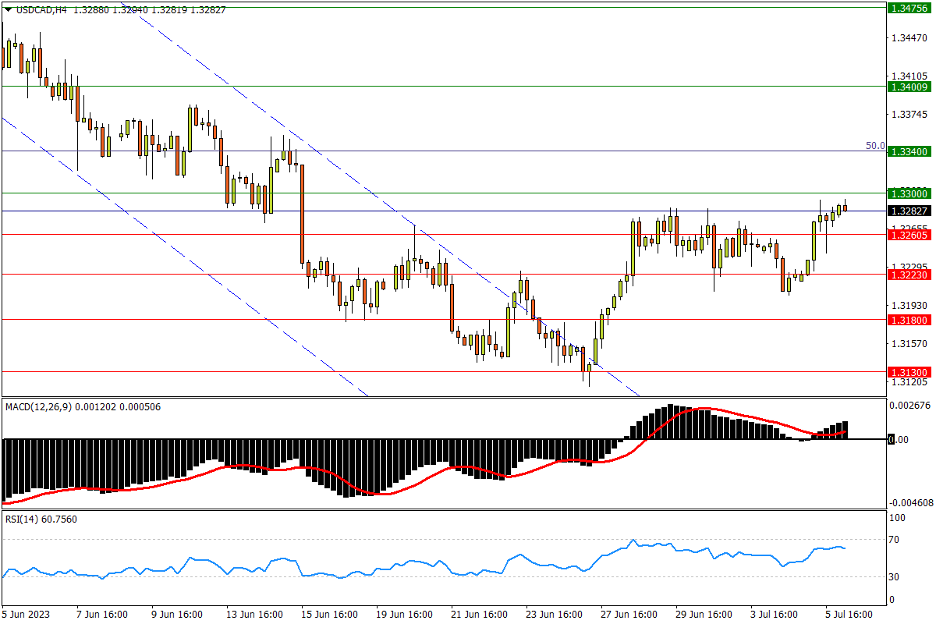Select the red 1.32605 level label
This screenshot has height=624, width=936.
tap(909, 234)
